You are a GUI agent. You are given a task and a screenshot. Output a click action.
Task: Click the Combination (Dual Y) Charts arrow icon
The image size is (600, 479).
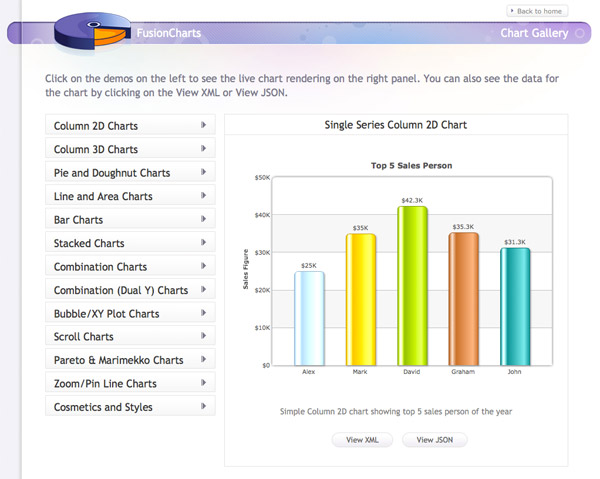204,290
